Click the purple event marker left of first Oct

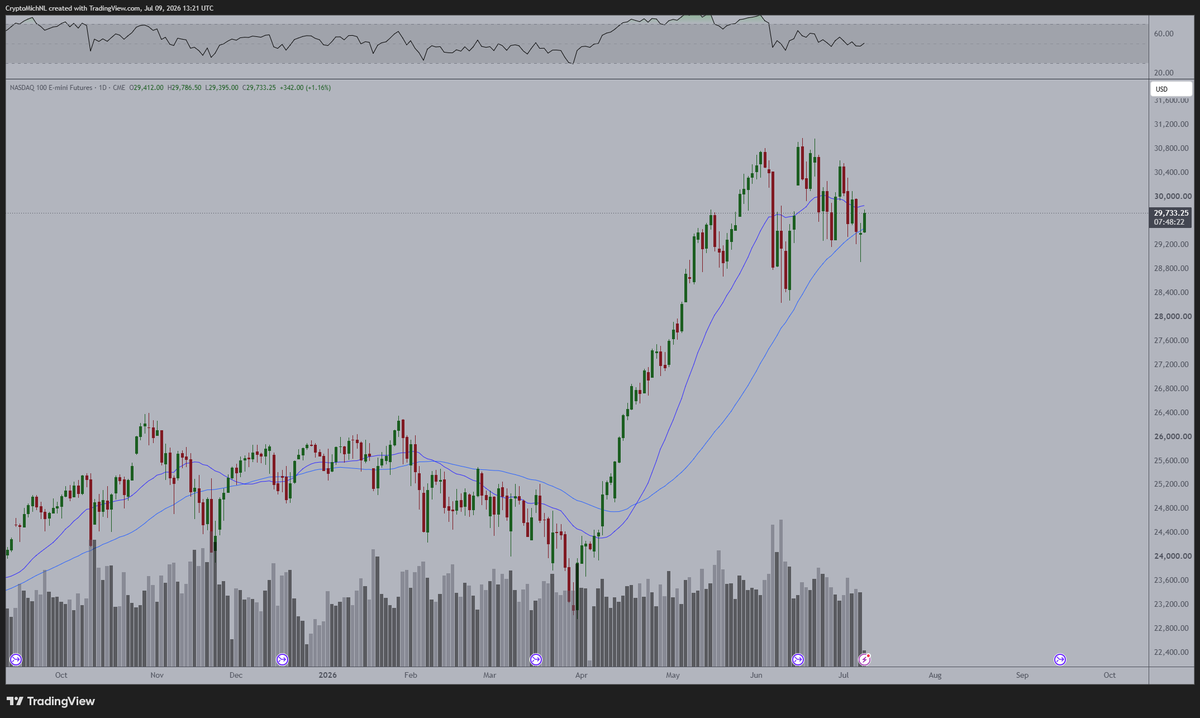[15, 660]
